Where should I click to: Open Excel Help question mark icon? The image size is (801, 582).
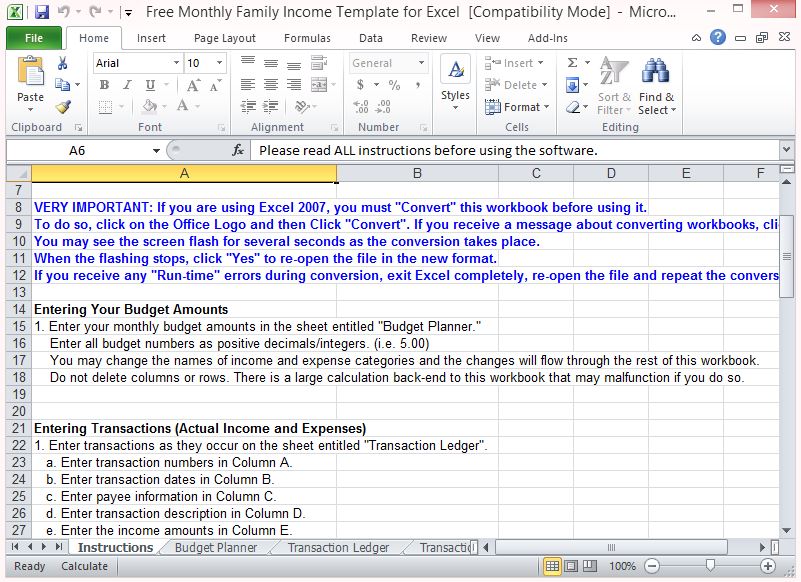pyautogui.click(x=717, y=38)
